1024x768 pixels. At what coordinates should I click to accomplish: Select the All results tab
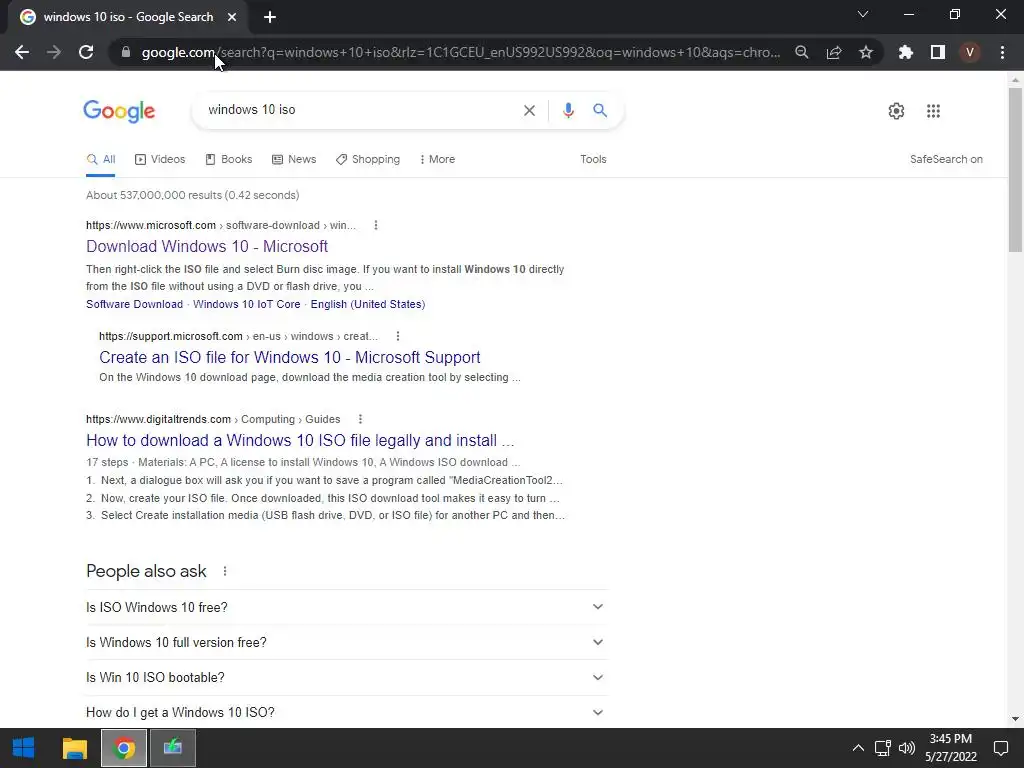coord(101,159)
